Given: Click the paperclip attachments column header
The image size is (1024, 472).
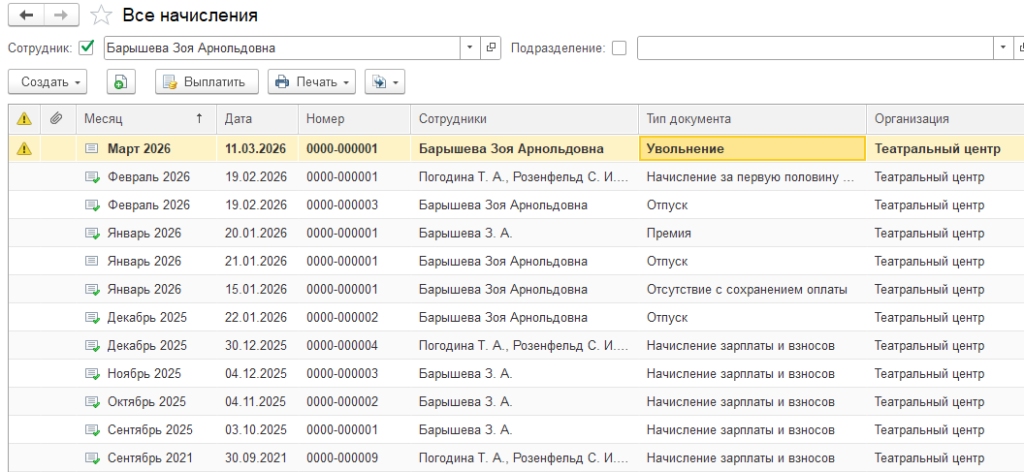Looking at the screenshot, I should [56, 119].
